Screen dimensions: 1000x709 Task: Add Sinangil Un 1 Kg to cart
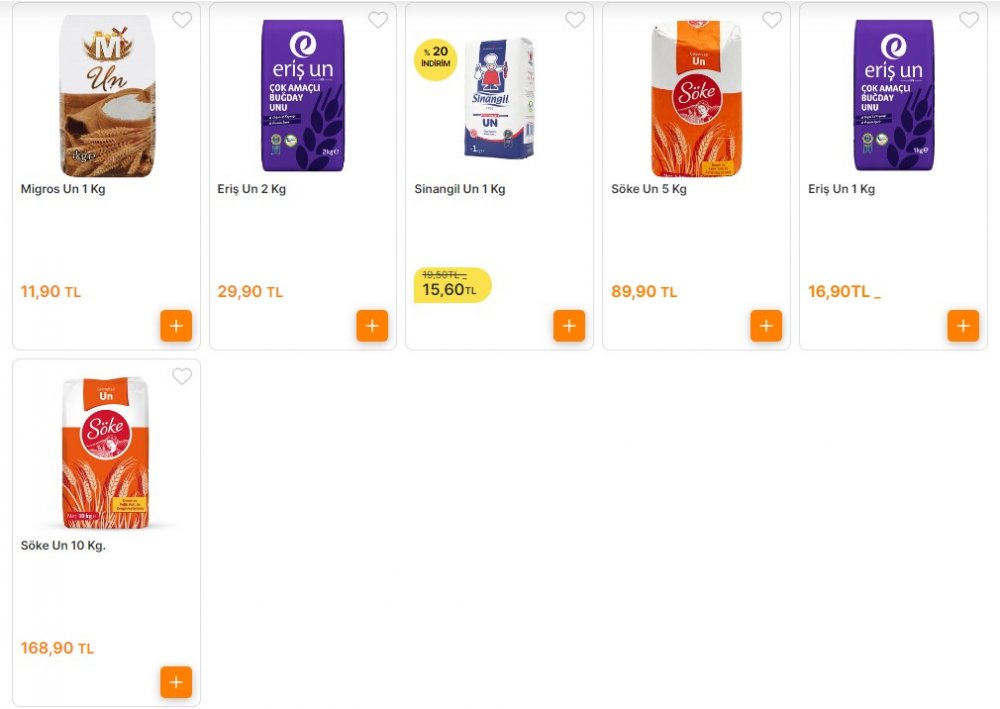tap(570, 326)
